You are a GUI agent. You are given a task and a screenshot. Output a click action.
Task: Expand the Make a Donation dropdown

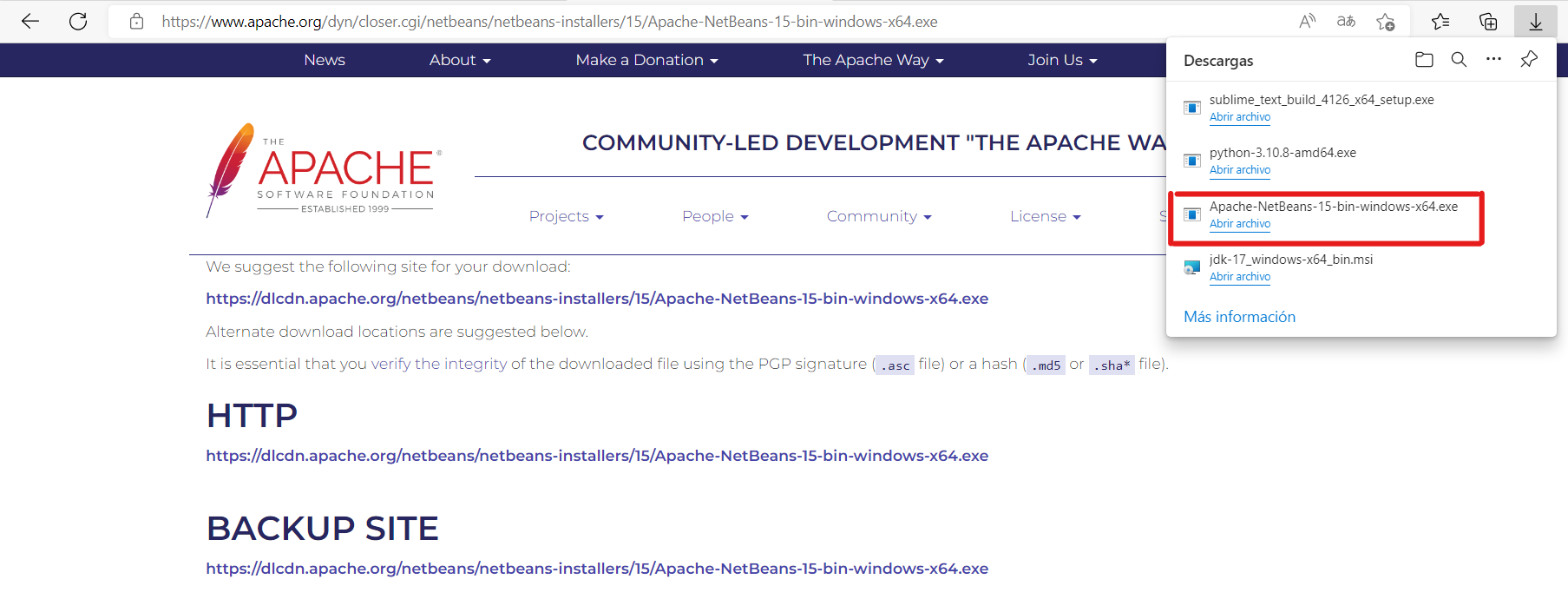click(x=646, y=60)
